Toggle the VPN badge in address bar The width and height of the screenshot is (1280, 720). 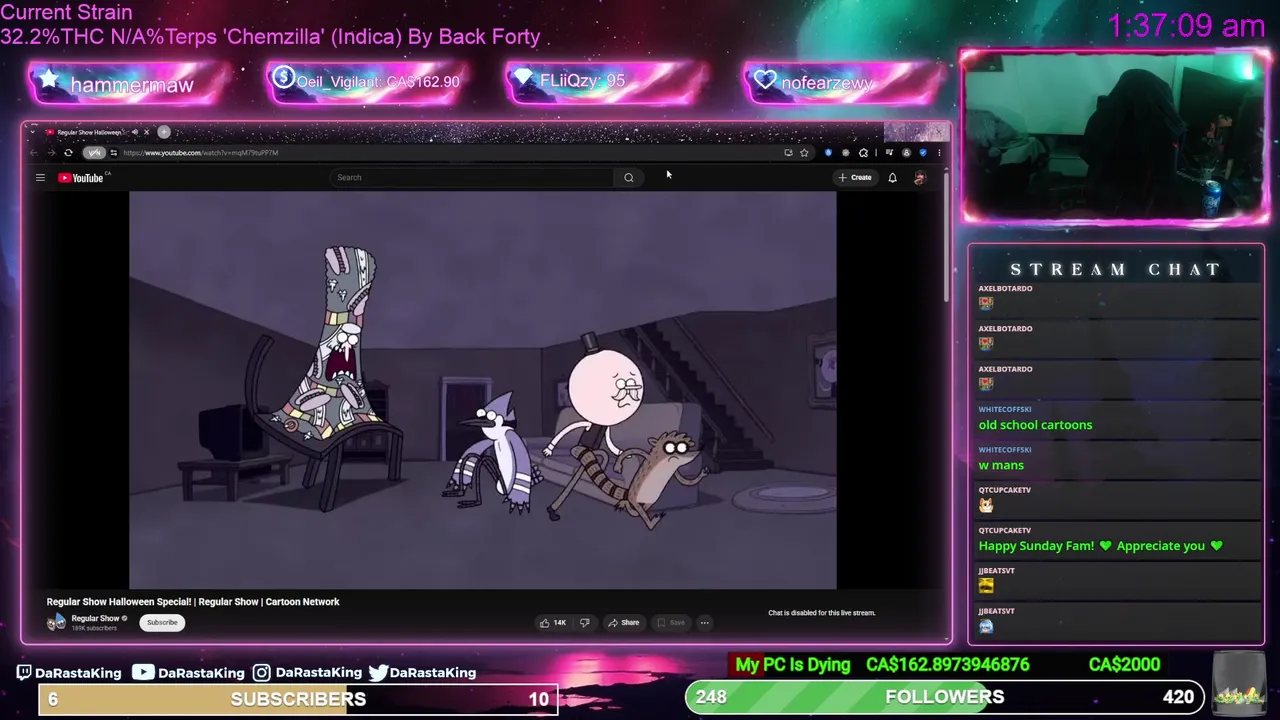pyautogui.click(x=94, y=153)
